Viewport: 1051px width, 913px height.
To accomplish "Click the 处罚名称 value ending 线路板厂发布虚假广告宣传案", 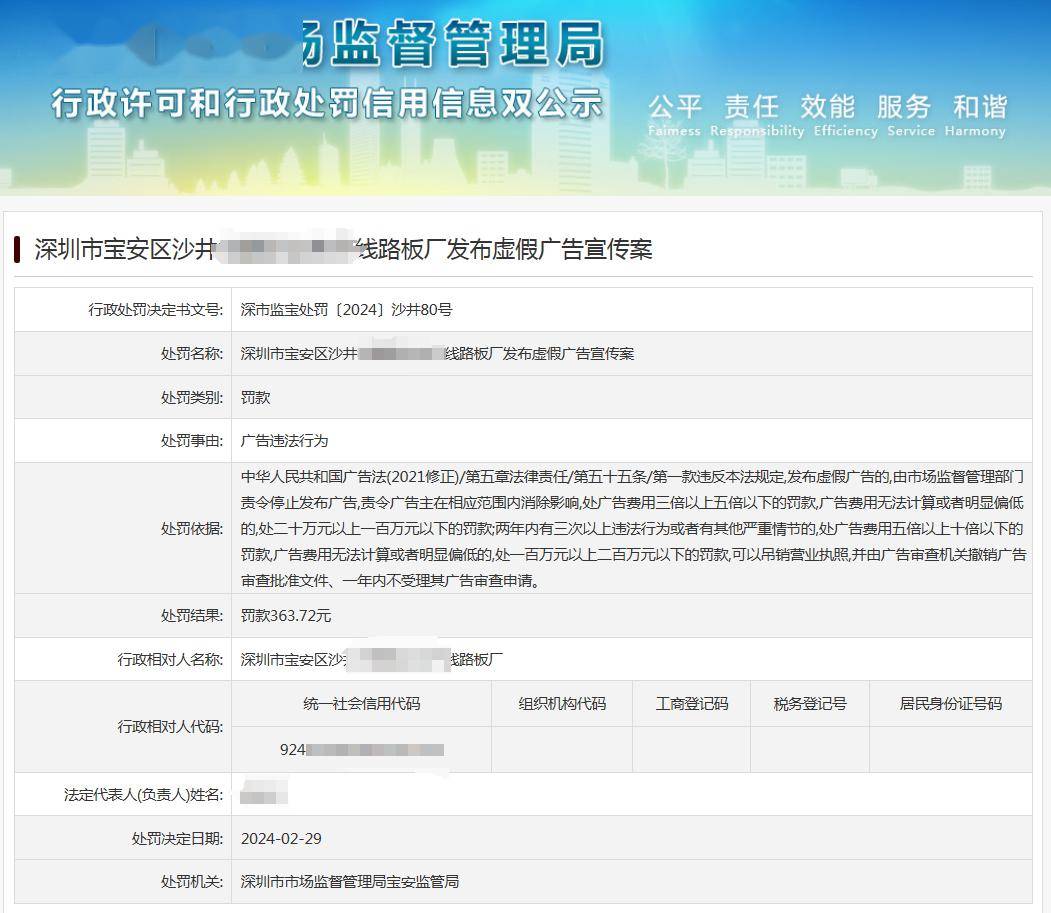I will [x=437, y=354].
